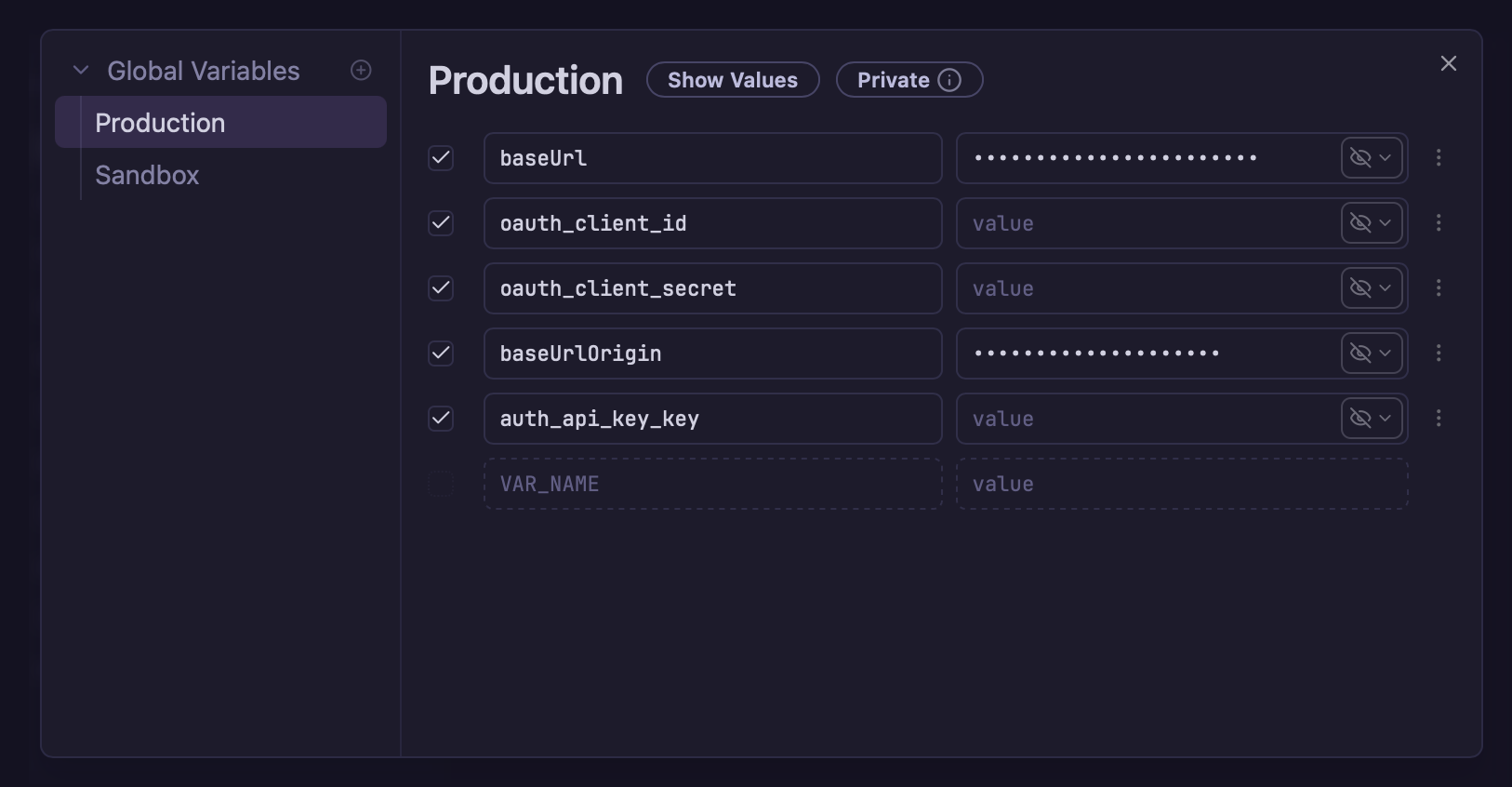1512x787 pixels.
Task: Open visibility dropdown for oauth_client_id value
Action: 1372,223
